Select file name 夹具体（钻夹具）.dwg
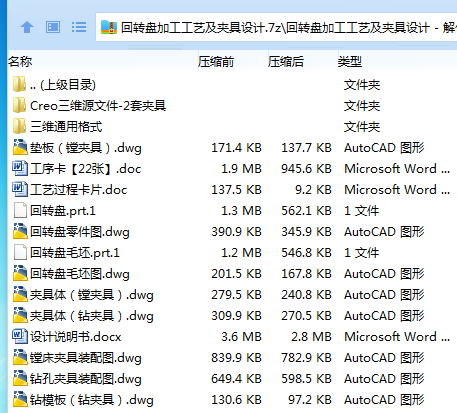The height and width of the screenshot is (413, 457). 92,316
